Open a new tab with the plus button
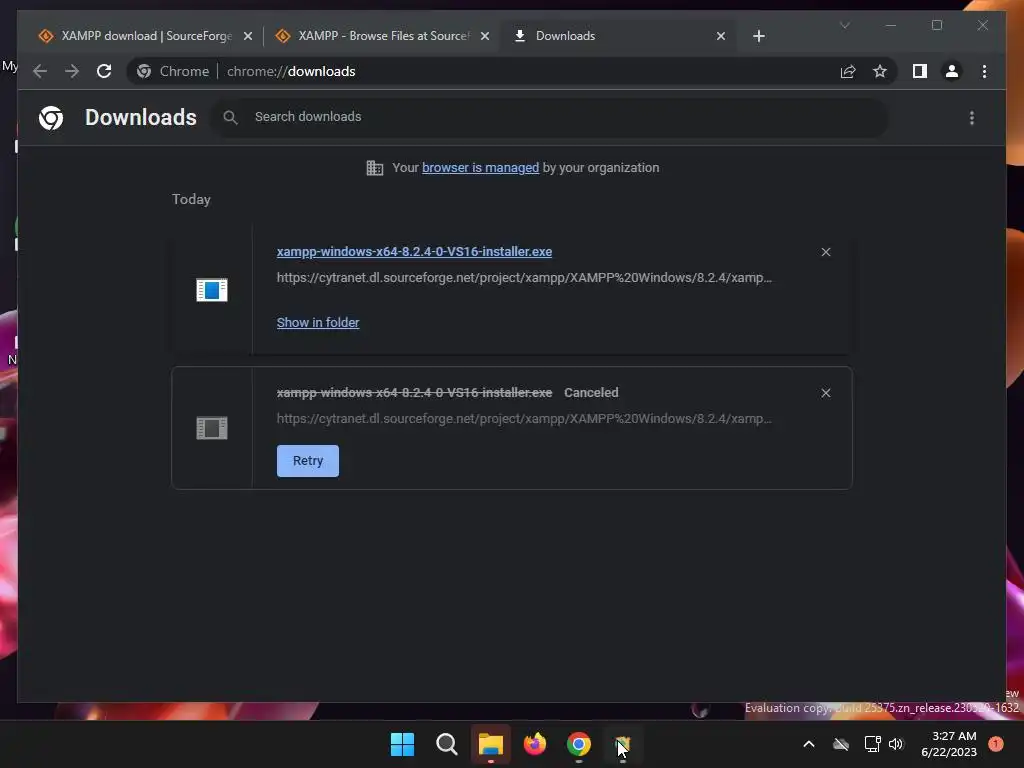The height and width of the screenshot is (768, 1024). pyautogui.click(x=759, y=36)
